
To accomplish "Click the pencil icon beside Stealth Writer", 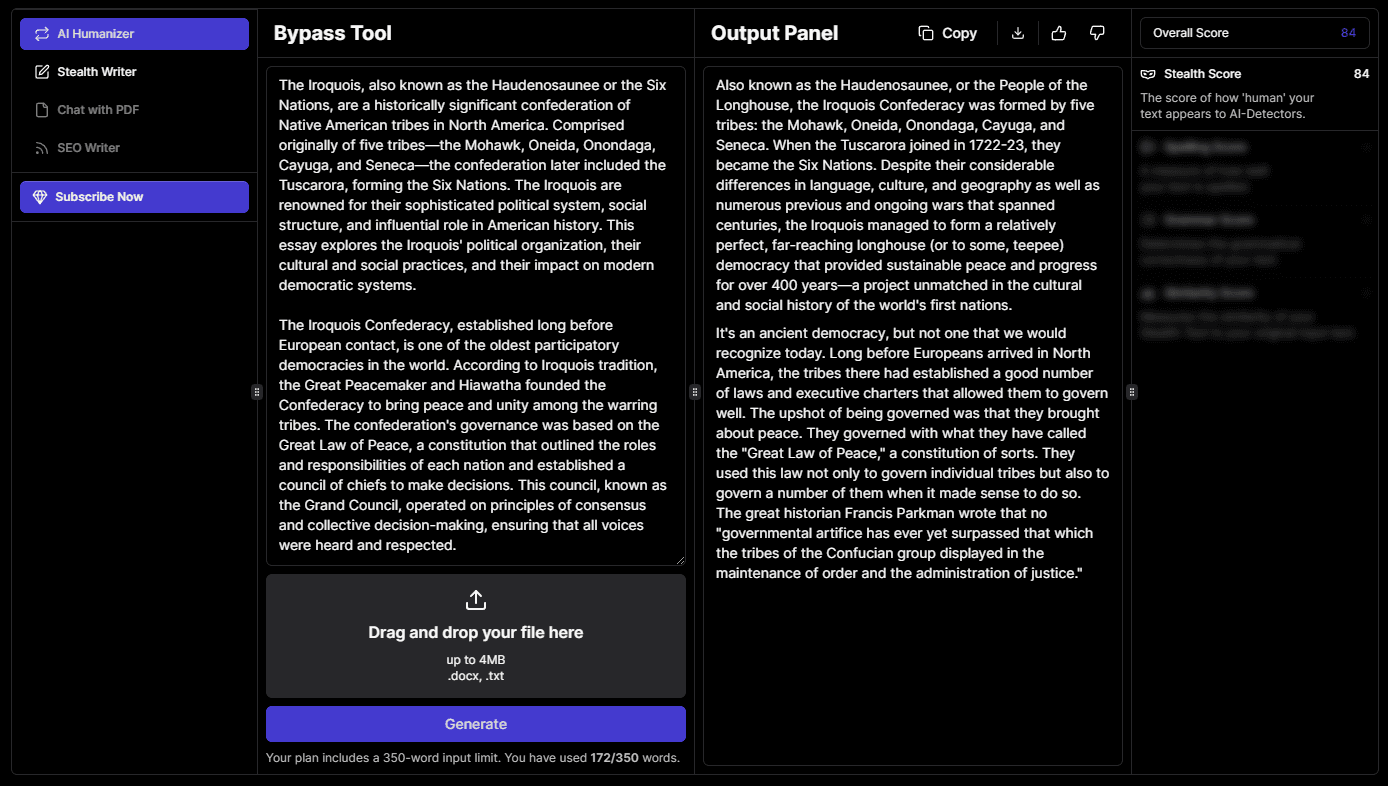I will coord(41,72).
